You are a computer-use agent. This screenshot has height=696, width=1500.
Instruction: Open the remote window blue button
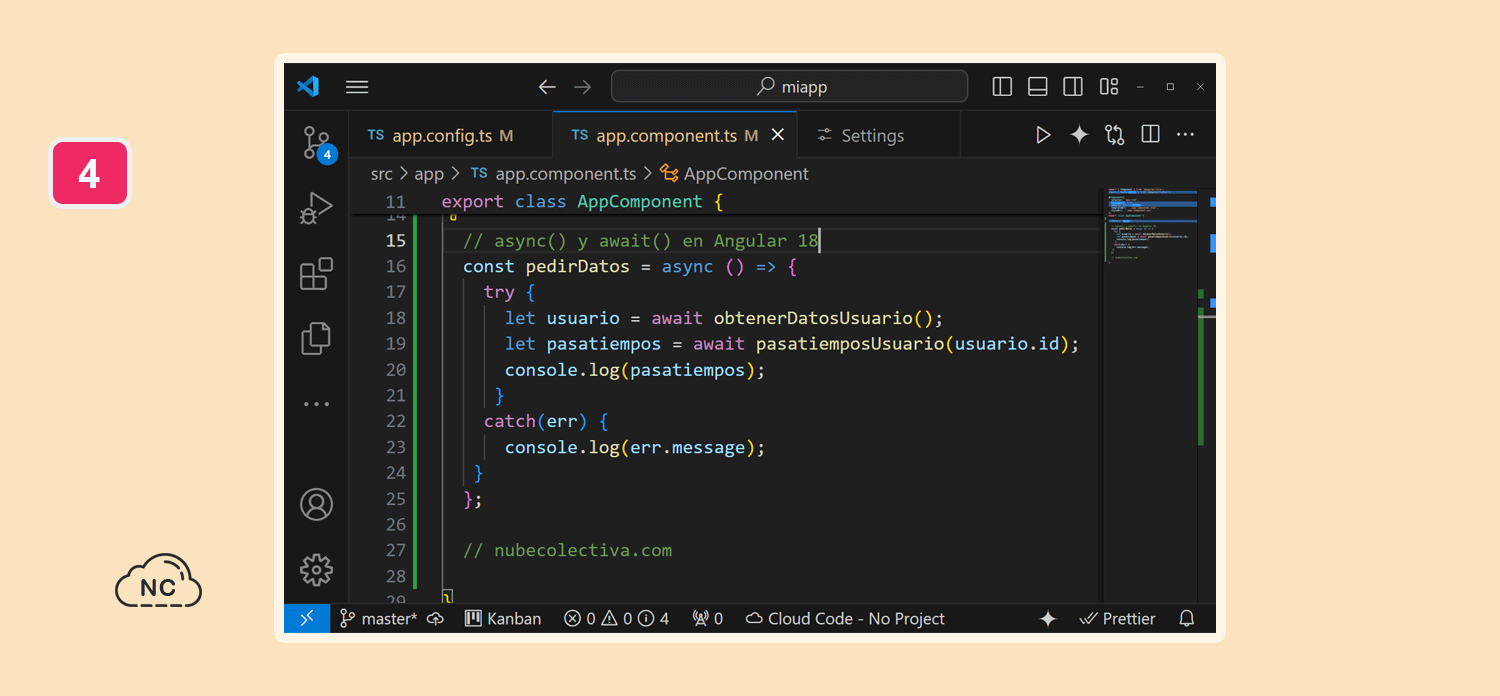[307, 619]
